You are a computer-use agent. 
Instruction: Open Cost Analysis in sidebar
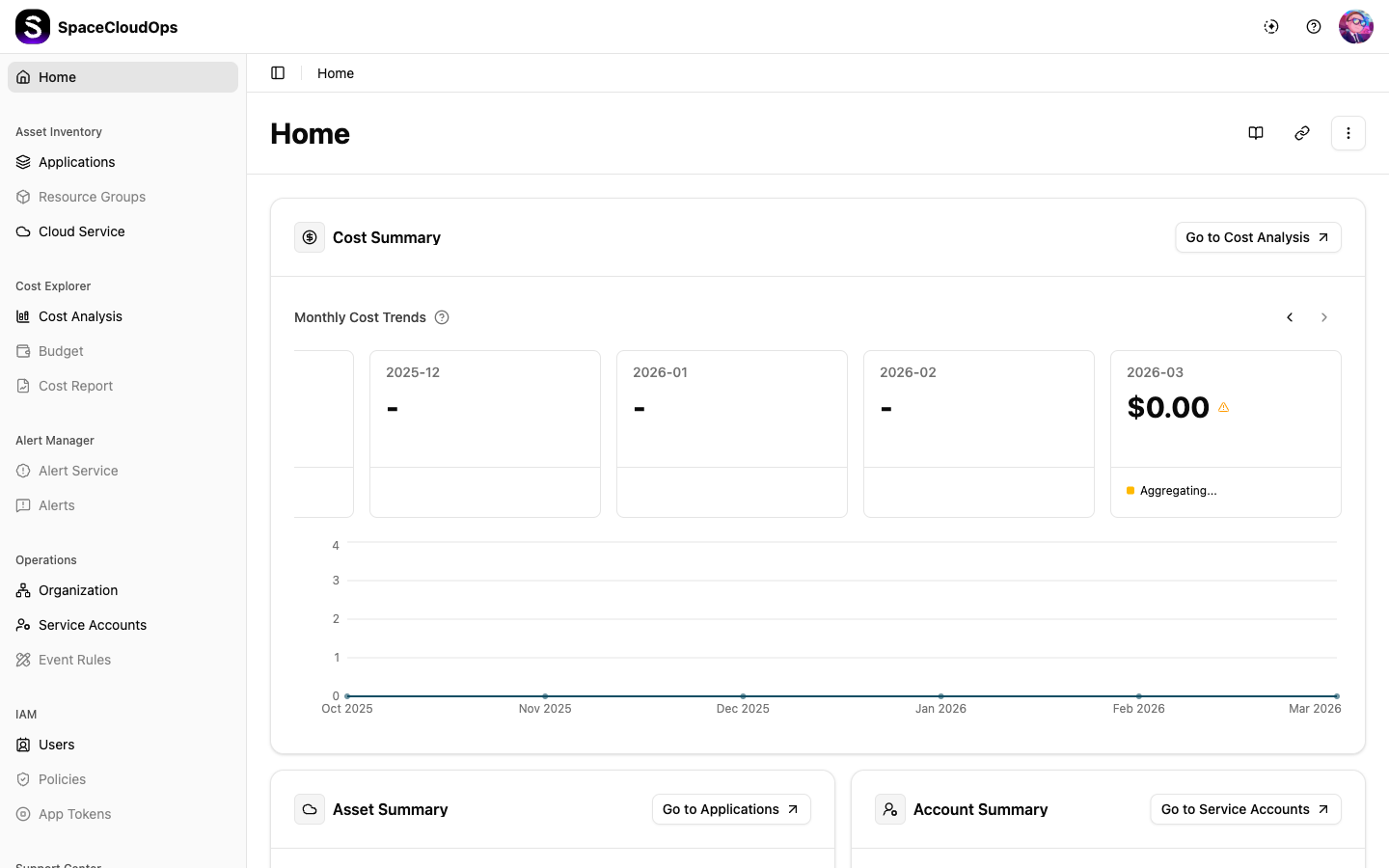[80, 316]
